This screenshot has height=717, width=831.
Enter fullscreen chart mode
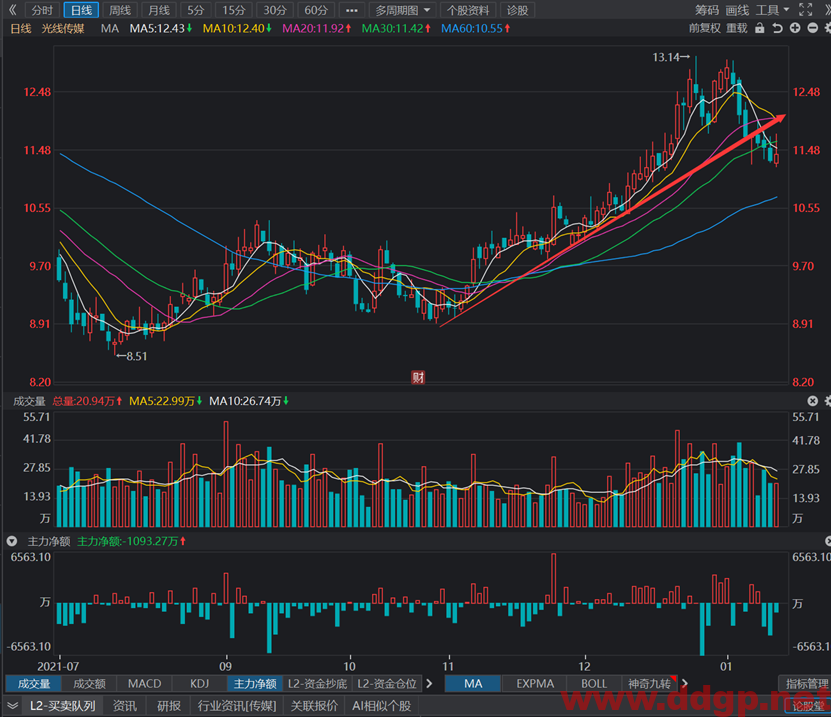point(806,10)
